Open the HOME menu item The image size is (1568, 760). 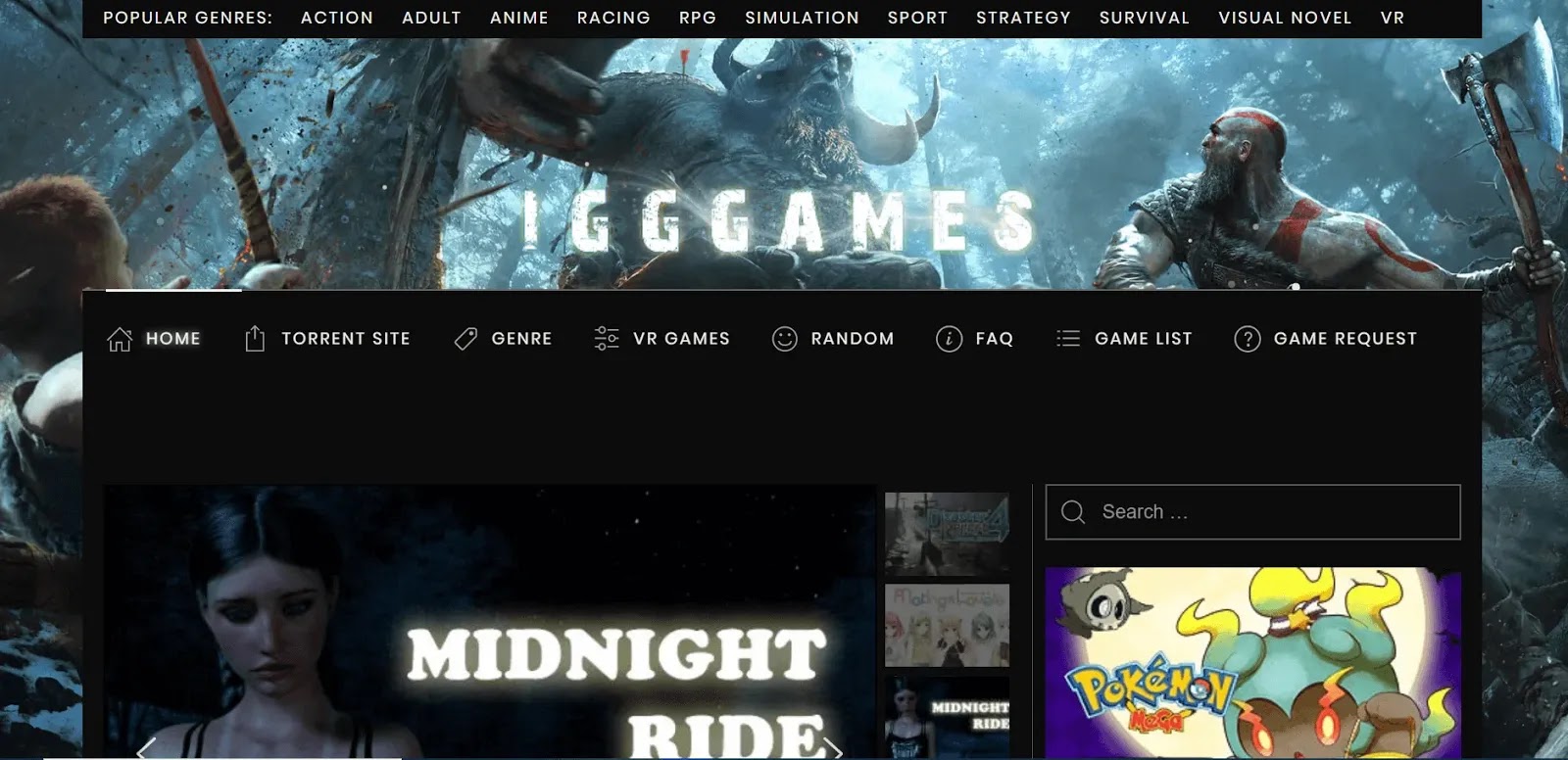click(x=173, y=339)
